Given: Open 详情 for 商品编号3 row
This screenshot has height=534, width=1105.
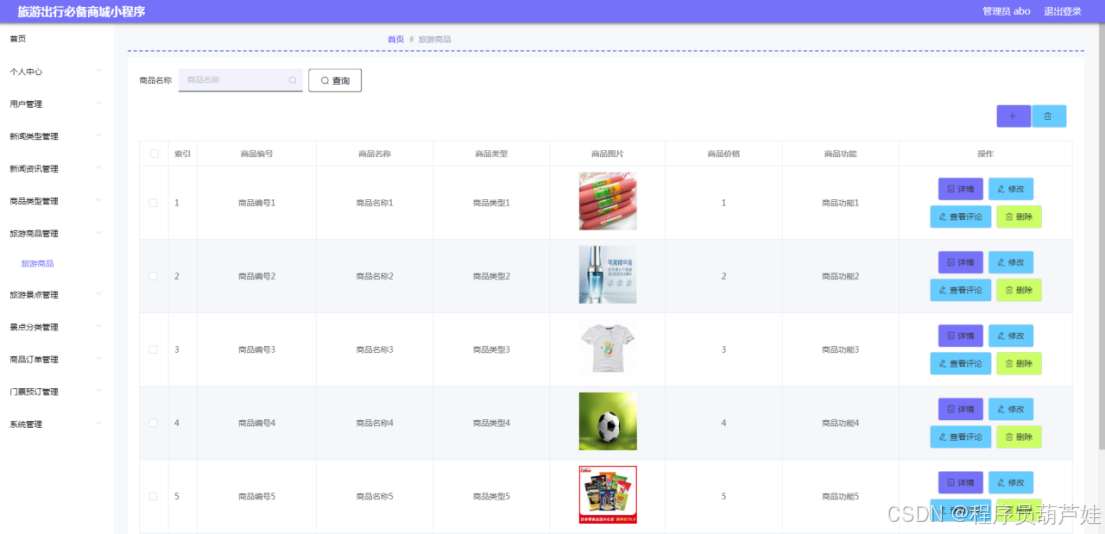Looking at the screenshot, I should click(x=961, y=335).
